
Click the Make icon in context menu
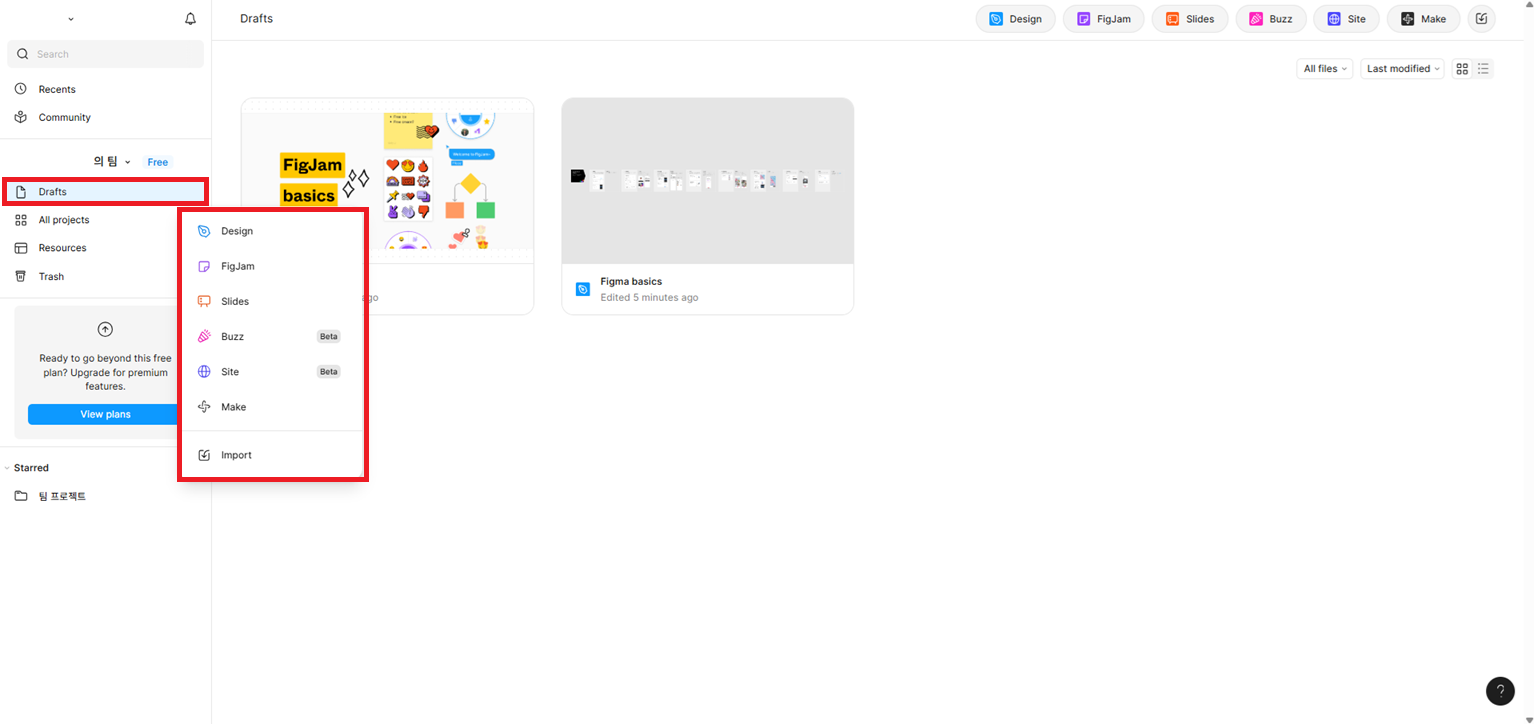point(204,407)
